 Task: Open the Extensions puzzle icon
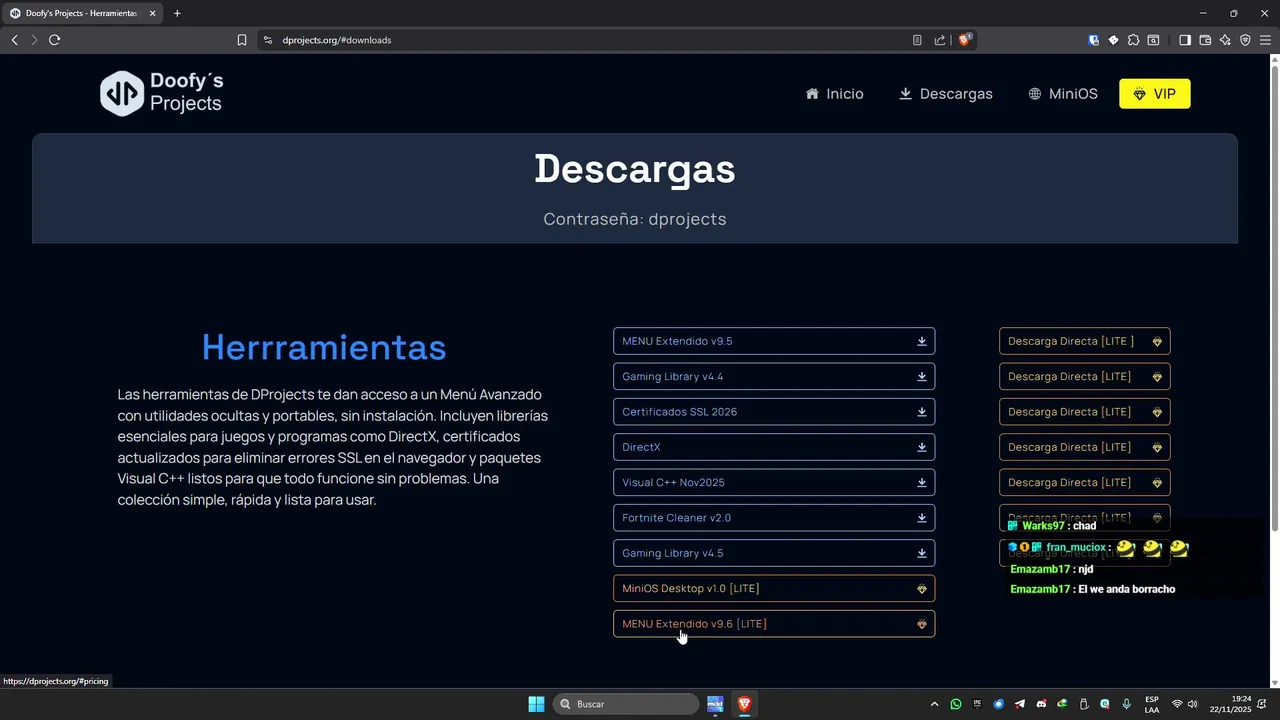(1133, 40)
